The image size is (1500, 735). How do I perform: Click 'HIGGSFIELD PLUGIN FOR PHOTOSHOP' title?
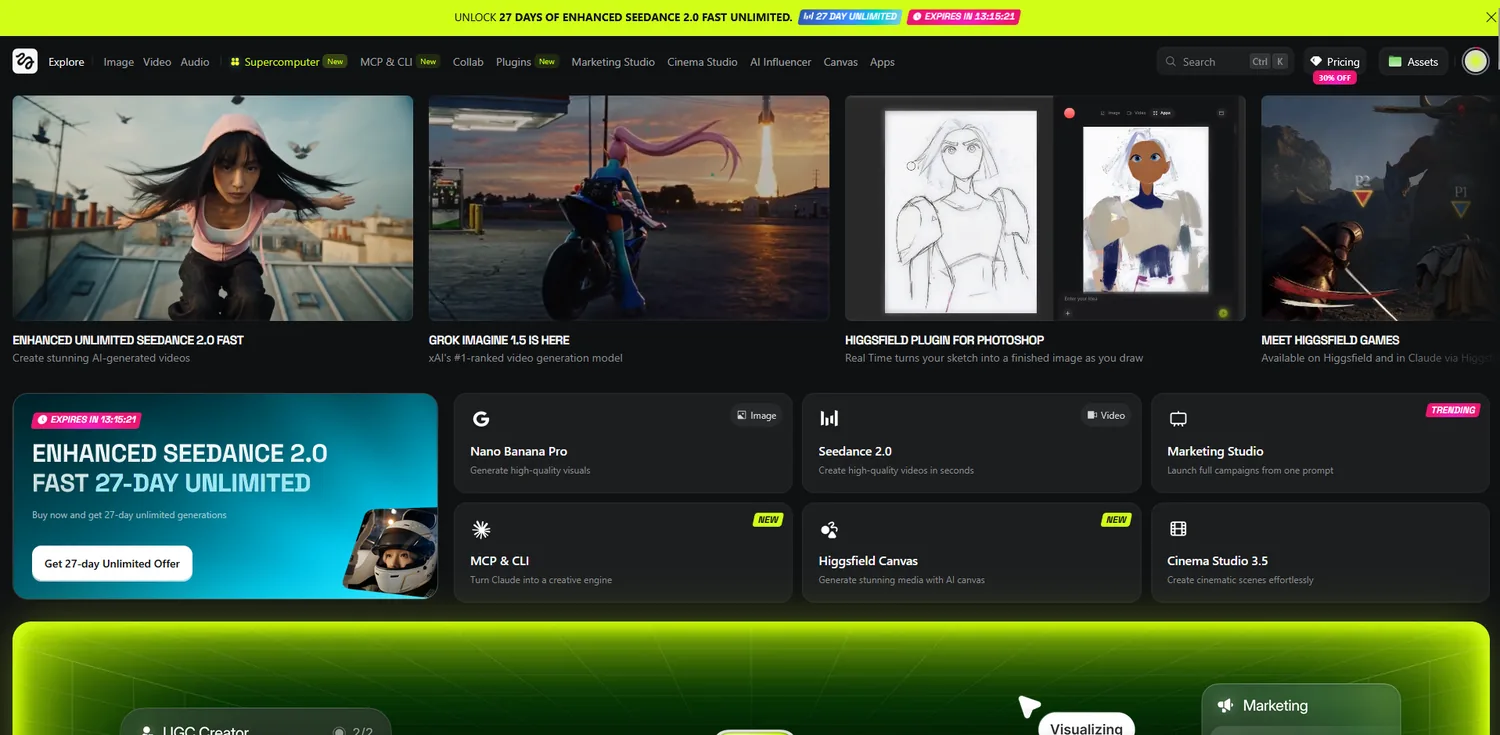[944, 340]
